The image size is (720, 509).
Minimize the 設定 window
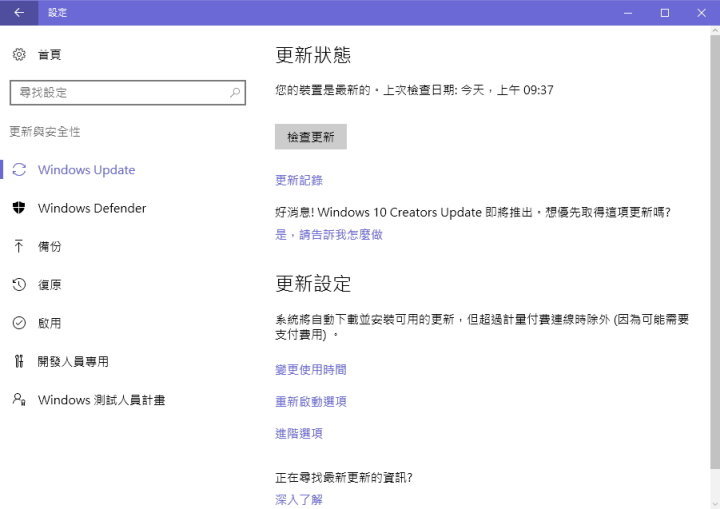(628, 13)
